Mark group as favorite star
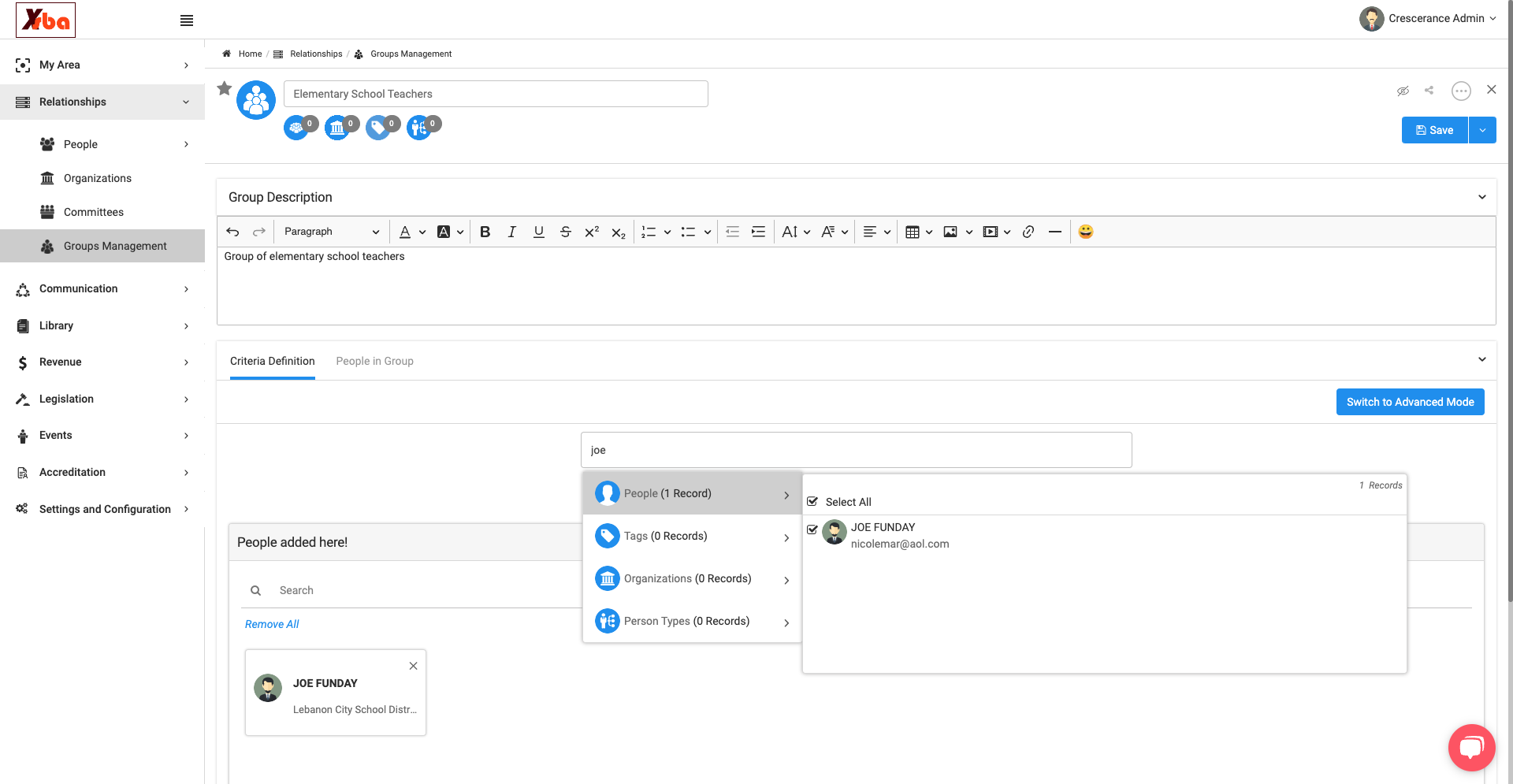1513x784 pixels. tap(225, 88)
